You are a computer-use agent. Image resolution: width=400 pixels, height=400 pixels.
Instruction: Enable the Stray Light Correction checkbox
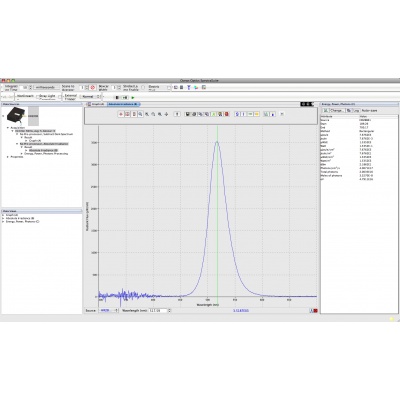coord(60,97)
